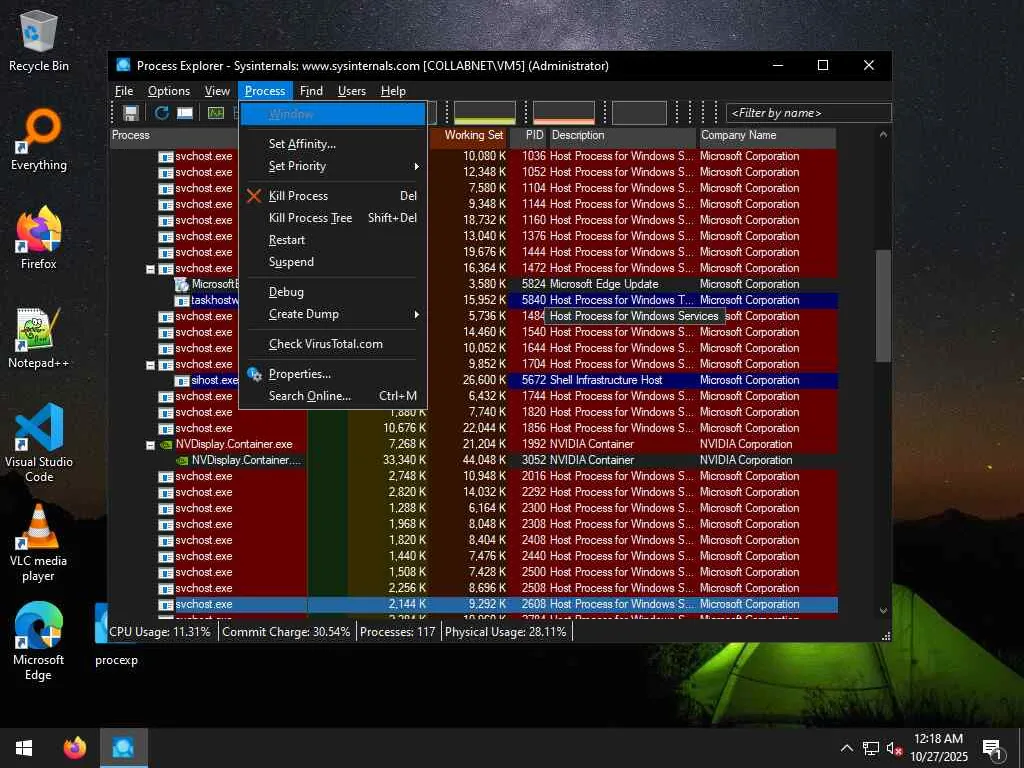Screen dimensions: 1024x768
Task: Click the Process Explorer title bar icon
Action: click(123, 65)
